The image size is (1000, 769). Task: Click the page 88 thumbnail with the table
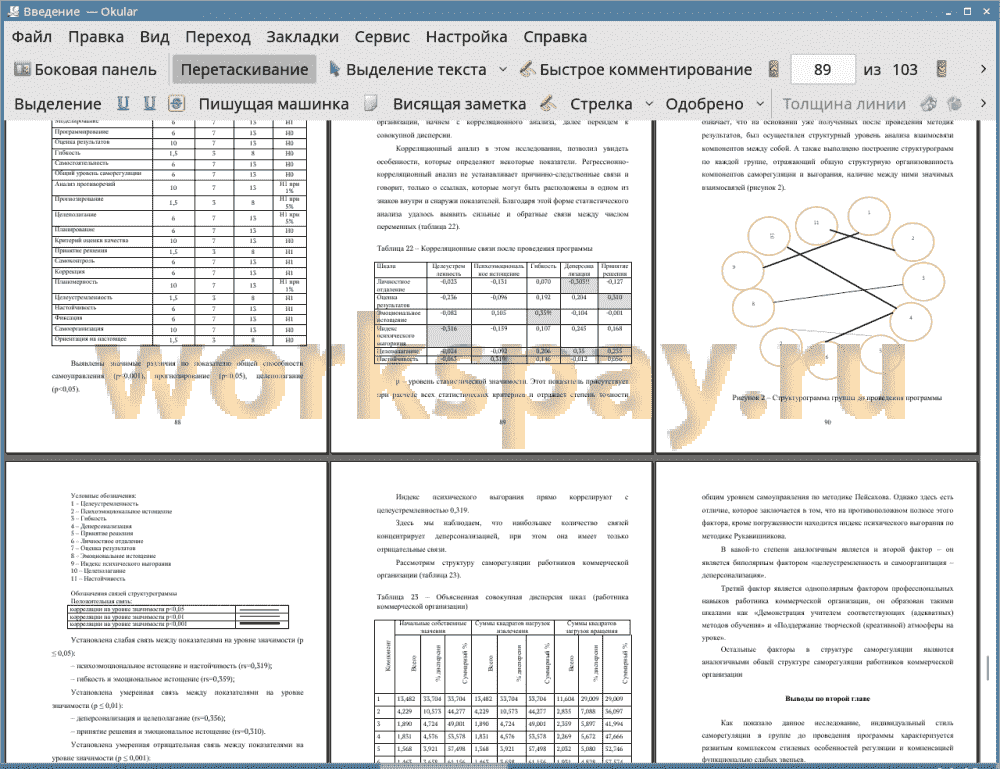coord(166,287)
